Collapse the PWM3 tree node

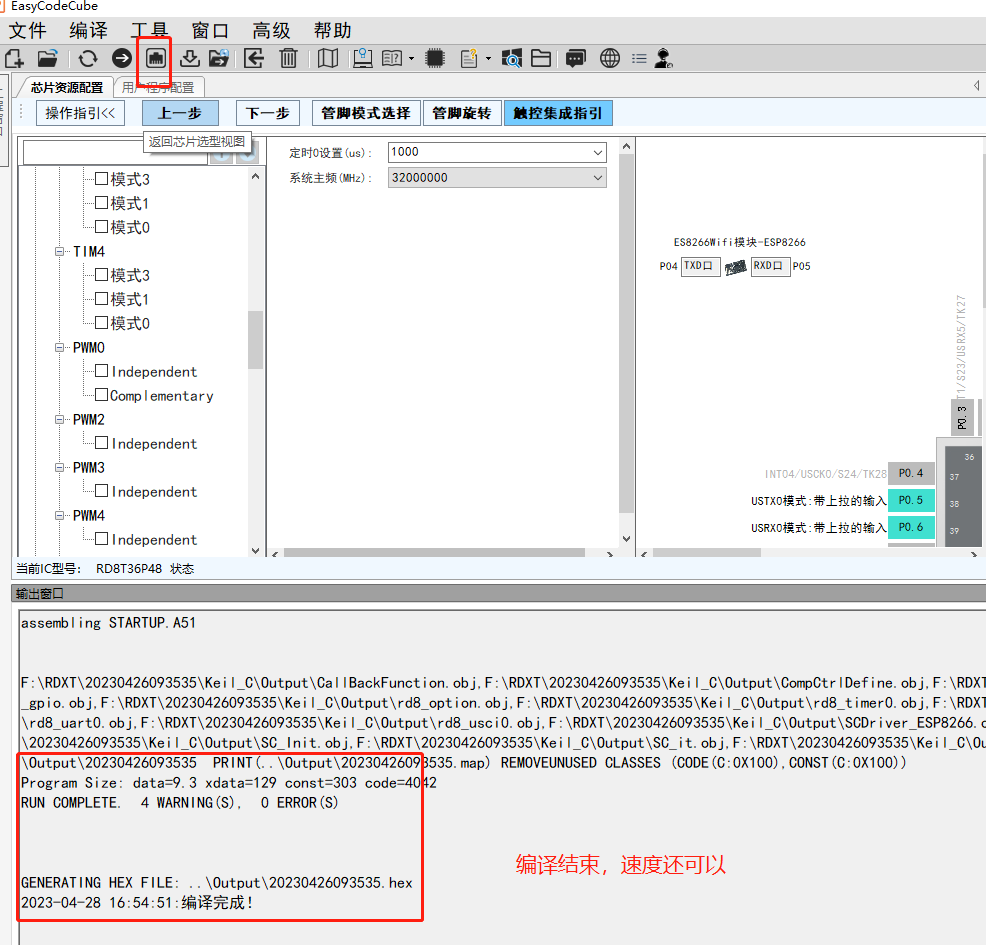[59, 467]
